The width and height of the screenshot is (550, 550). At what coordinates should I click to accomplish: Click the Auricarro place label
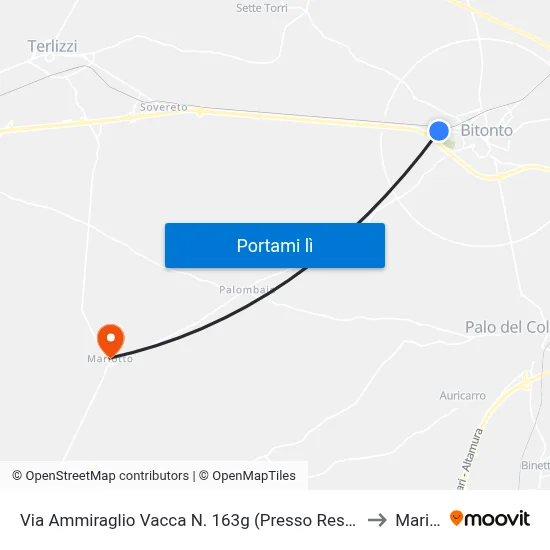463,396
